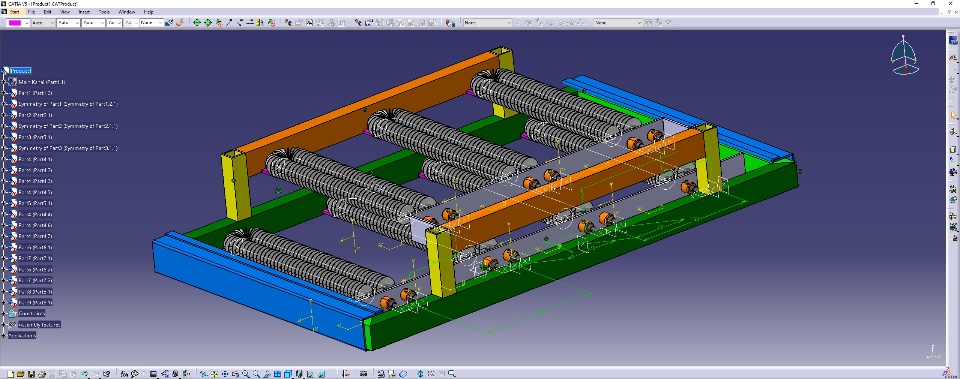Open the Window menu

(127, 12)
